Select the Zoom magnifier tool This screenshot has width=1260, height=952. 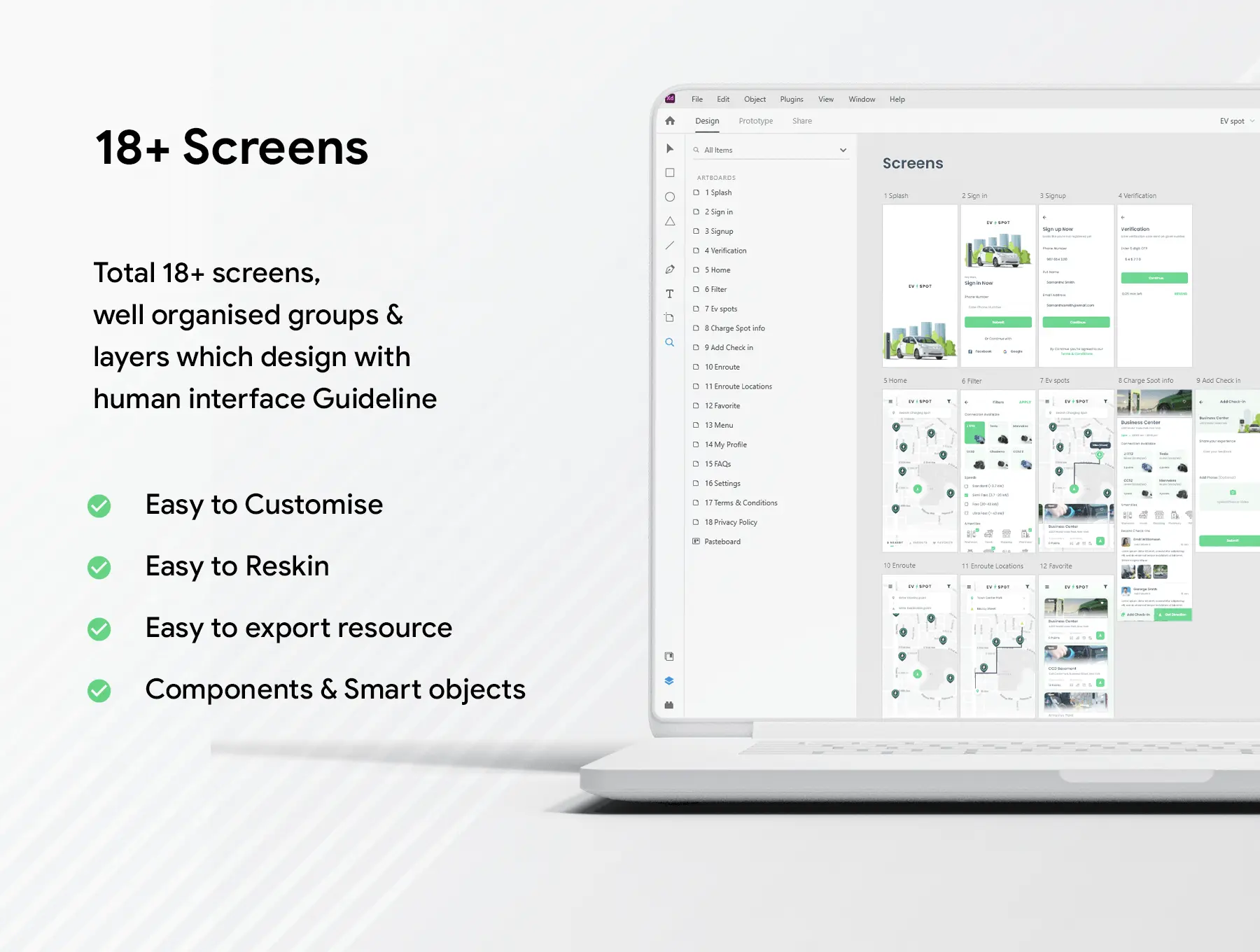[670, 342]
